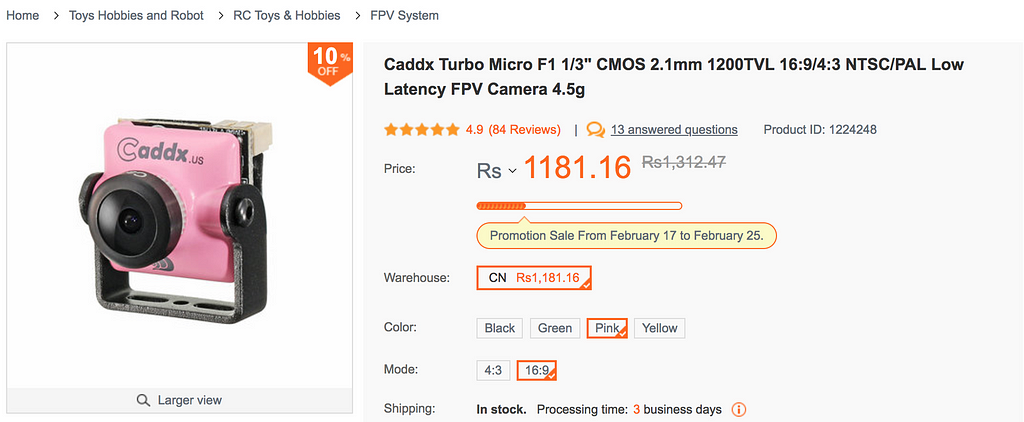Click the 10% OFF discount badge

coord(330,64)
